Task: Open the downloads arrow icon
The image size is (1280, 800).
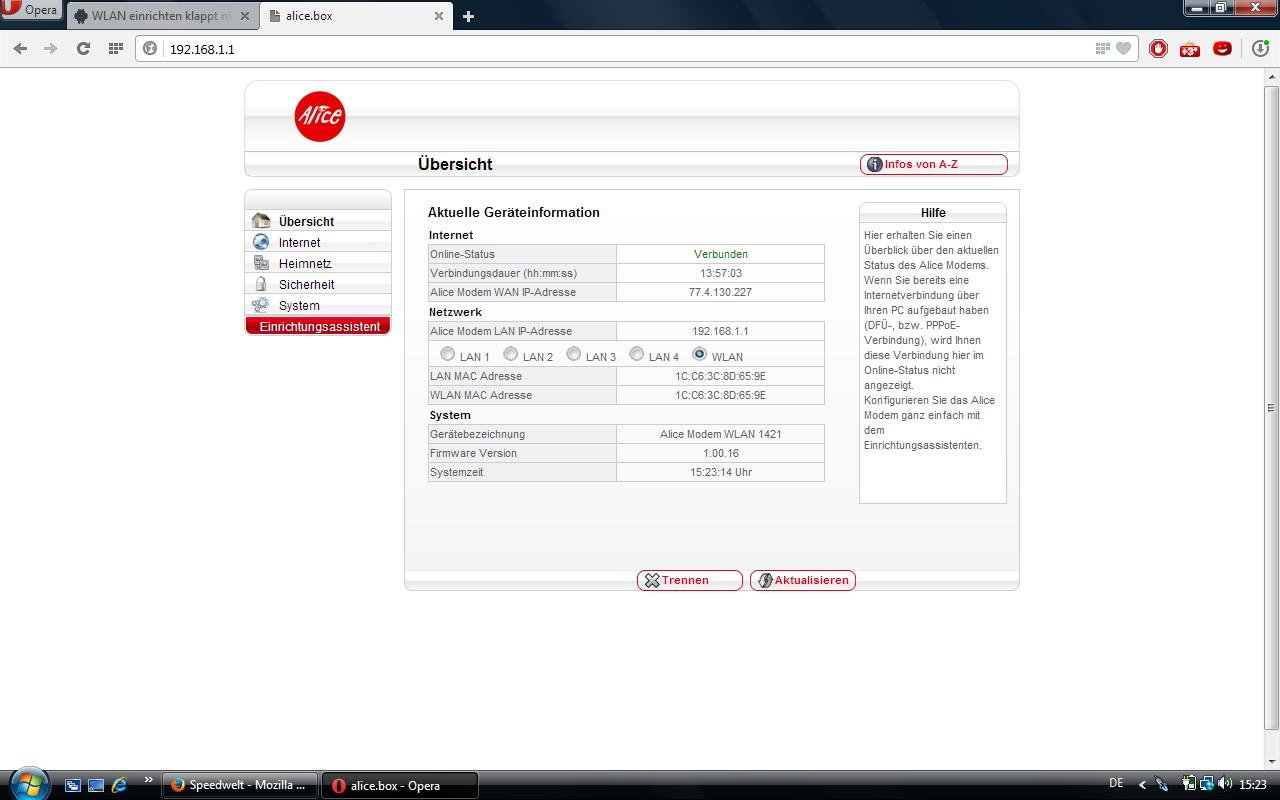Action: [x=1260, y=48]
